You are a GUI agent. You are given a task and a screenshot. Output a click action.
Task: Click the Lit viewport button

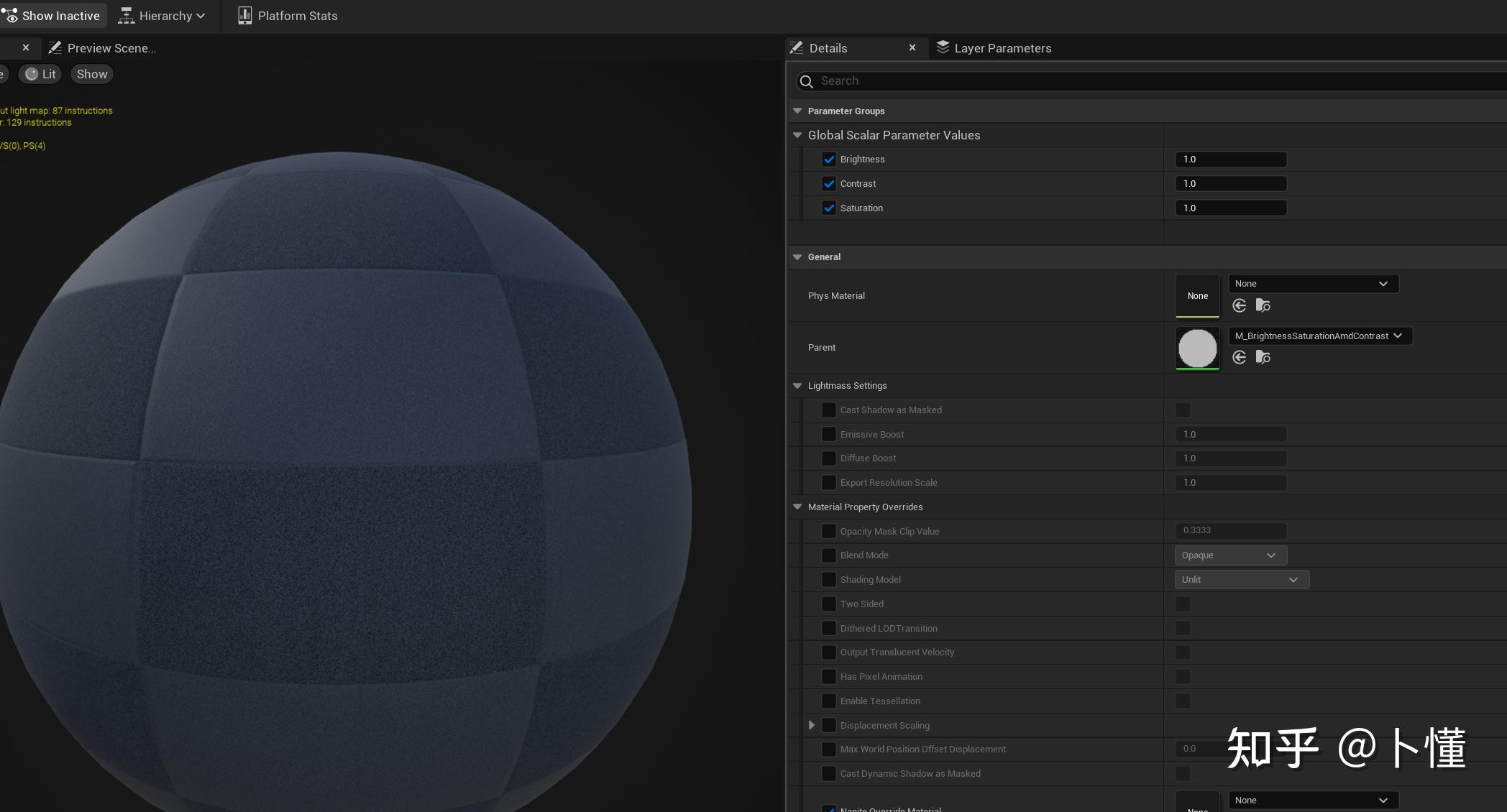(40, 73)
